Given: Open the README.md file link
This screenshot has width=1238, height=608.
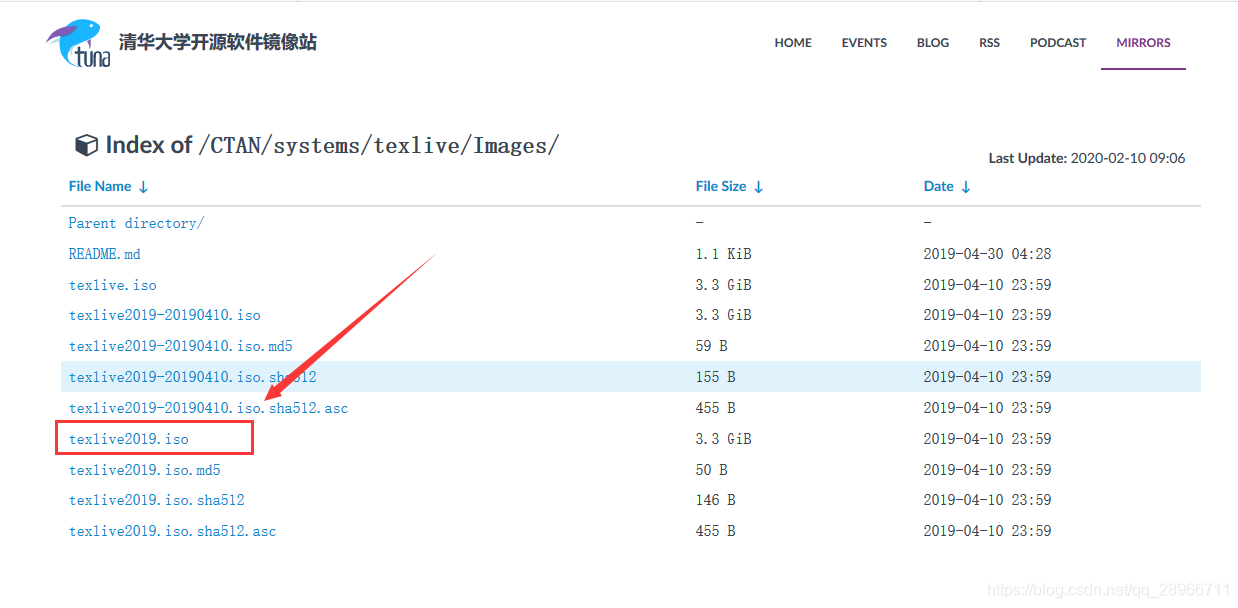Looking at the screenshot, I should [104, 254].
